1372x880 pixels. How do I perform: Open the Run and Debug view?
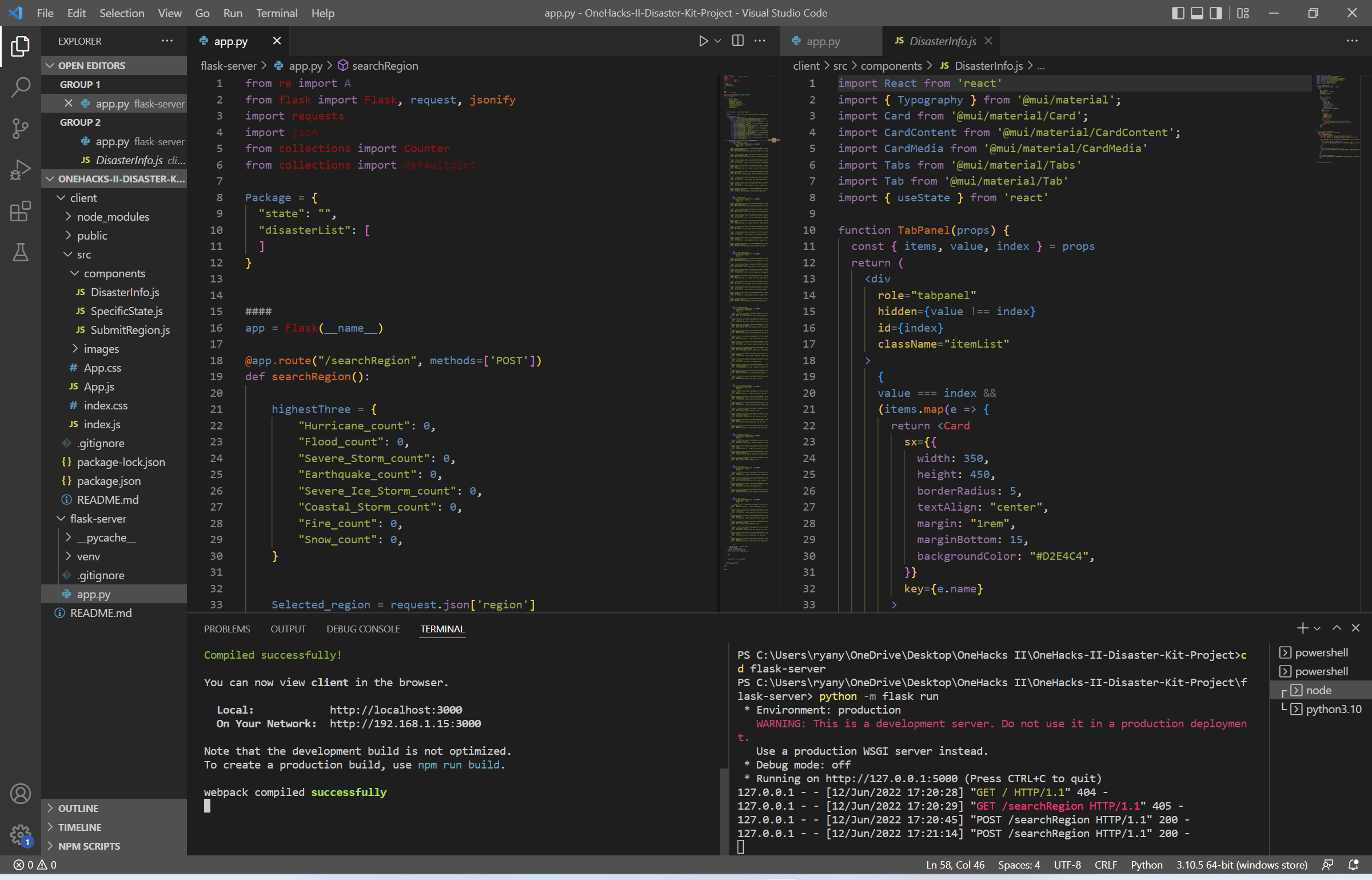tap(21, 170)
